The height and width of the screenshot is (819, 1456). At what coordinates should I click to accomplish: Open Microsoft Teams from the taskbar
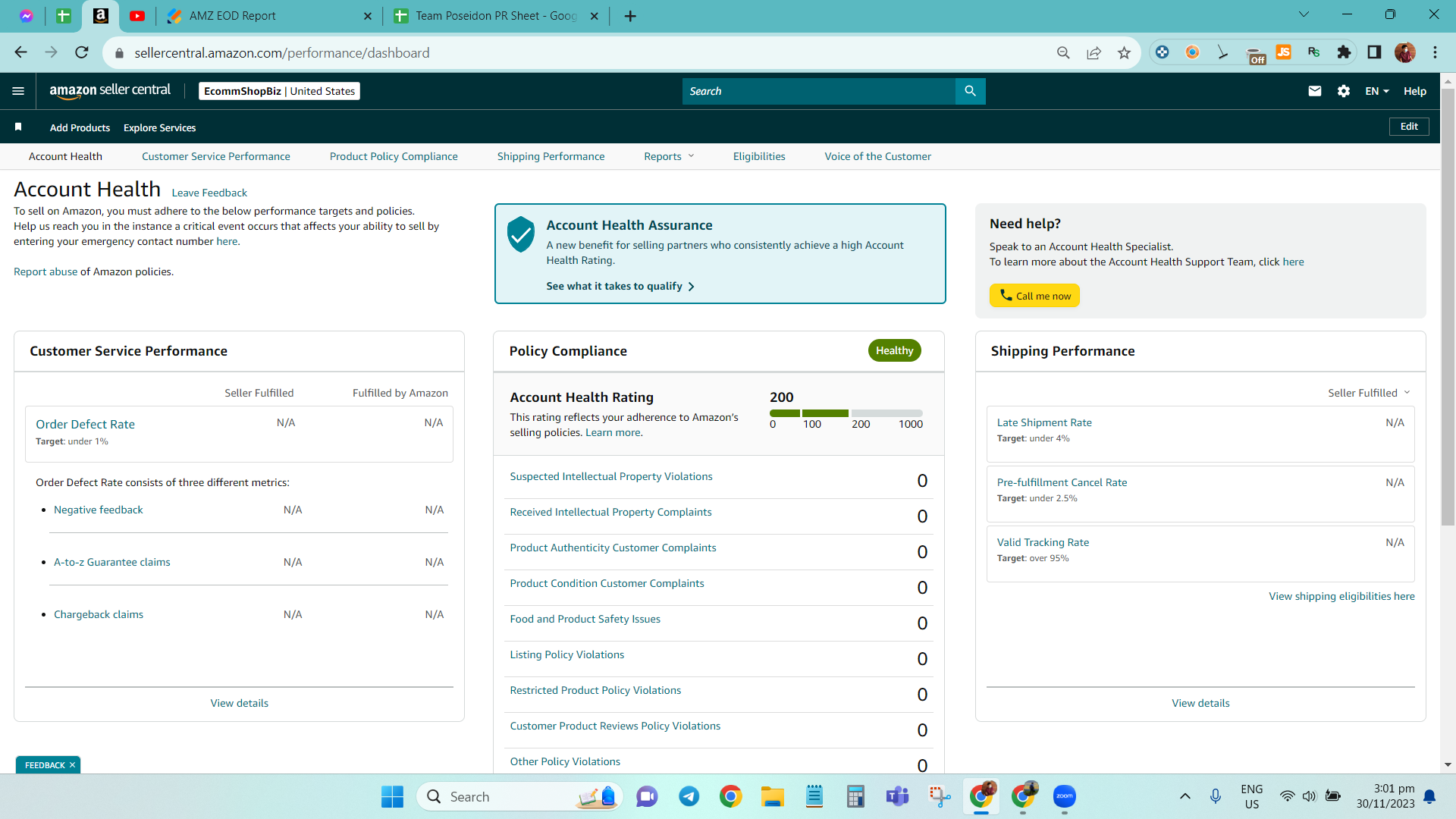pos(897,796)
